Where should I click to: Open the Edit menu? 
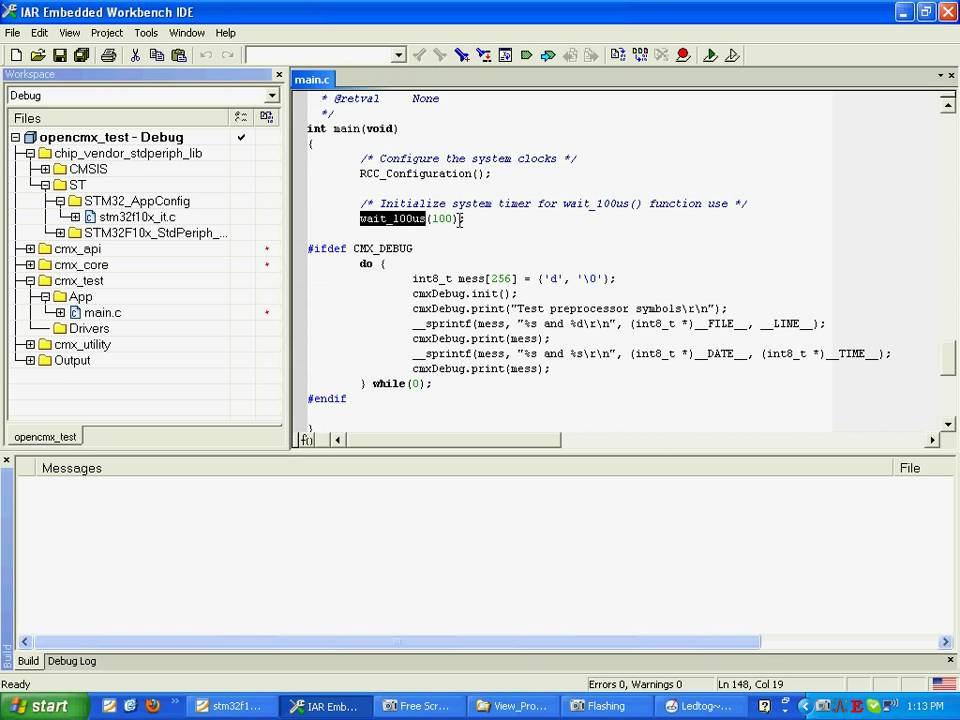click(x=39, y=33)
